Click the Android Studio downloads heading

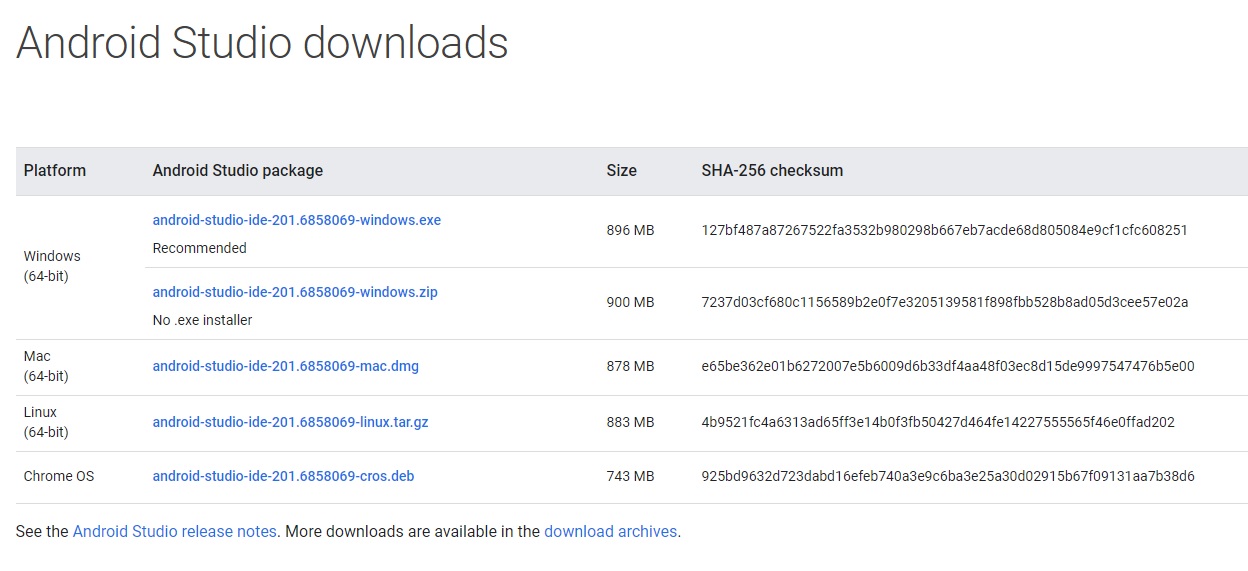pos(262,43)
